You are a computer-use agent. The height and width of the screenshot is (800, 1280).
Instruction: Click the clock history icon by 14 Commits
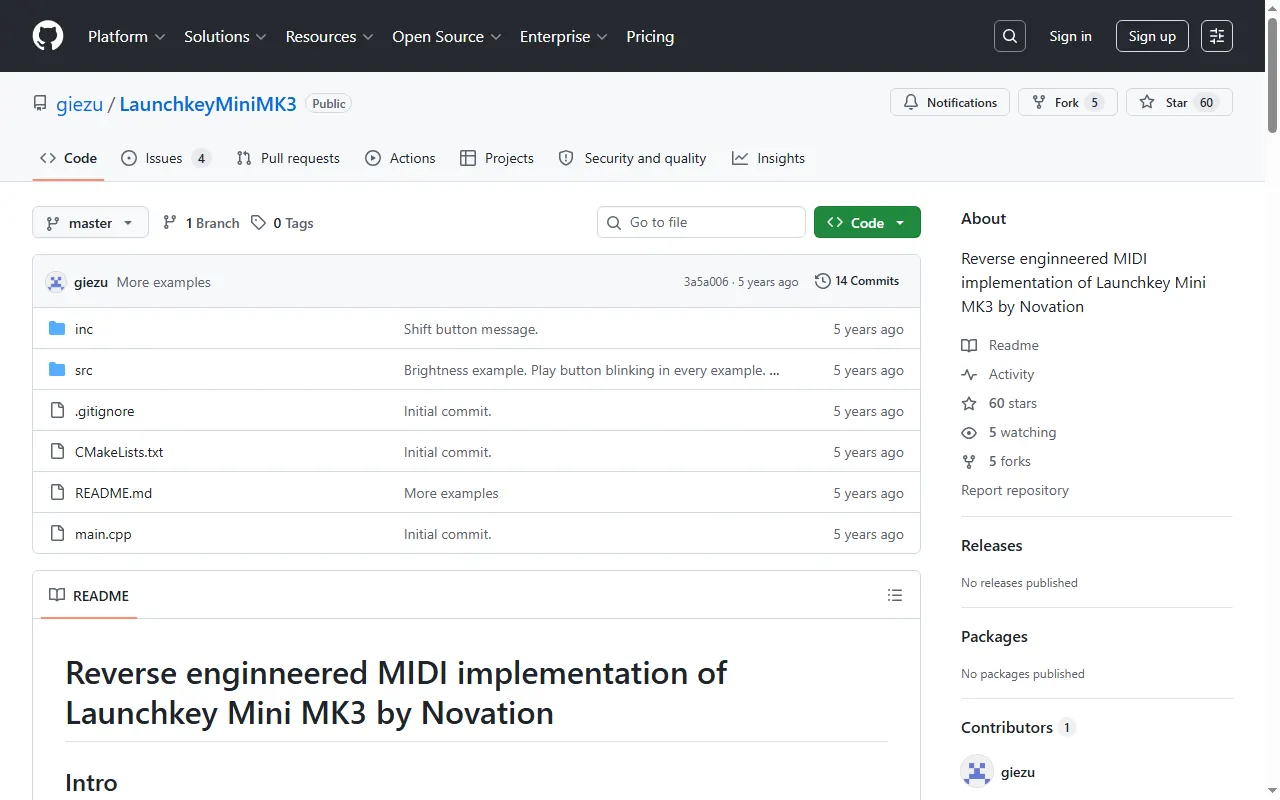click(823, 281)
